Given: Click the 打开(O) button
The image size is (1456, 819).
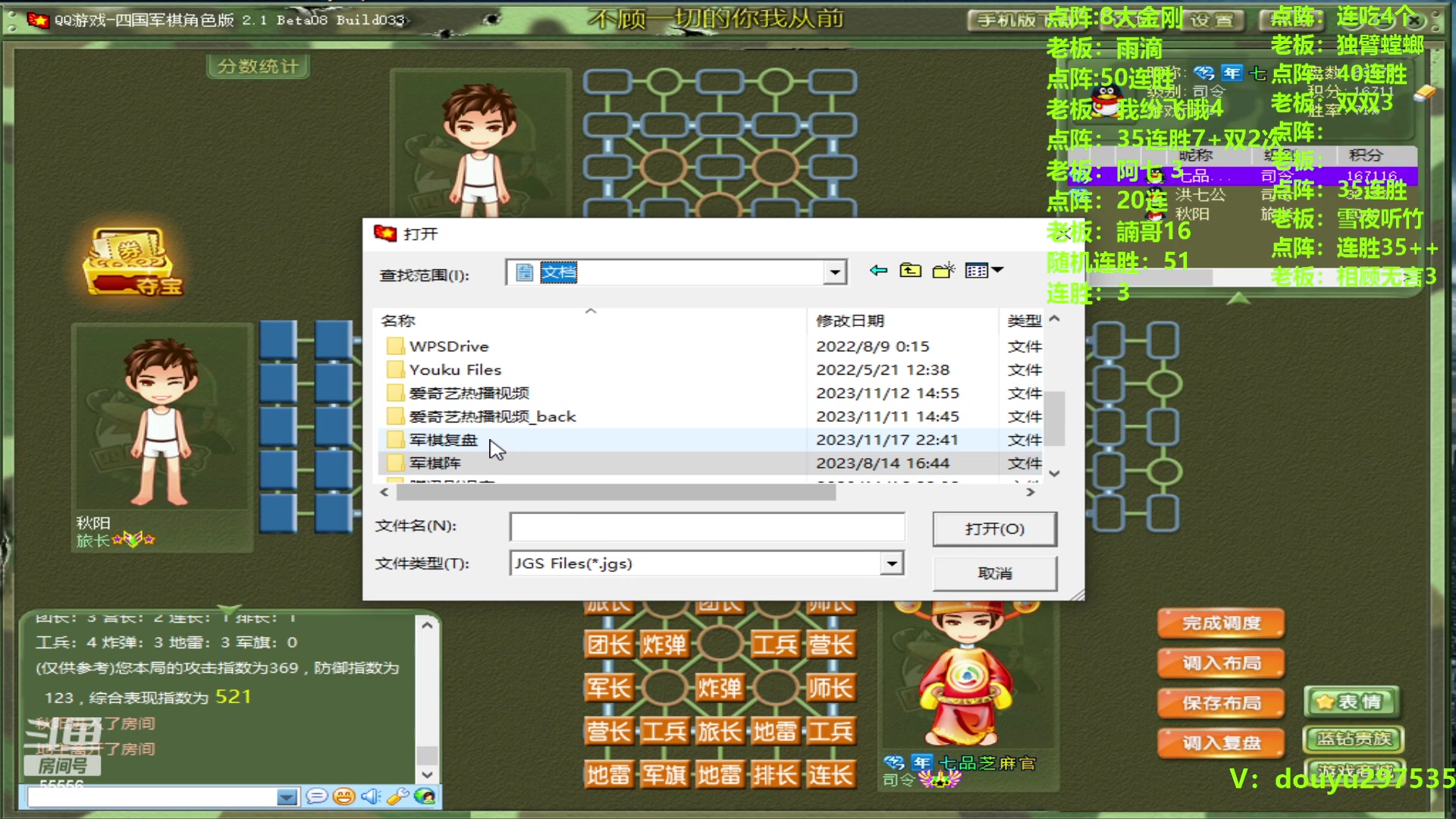Looking at the screenshot, I should click(994, 529).
